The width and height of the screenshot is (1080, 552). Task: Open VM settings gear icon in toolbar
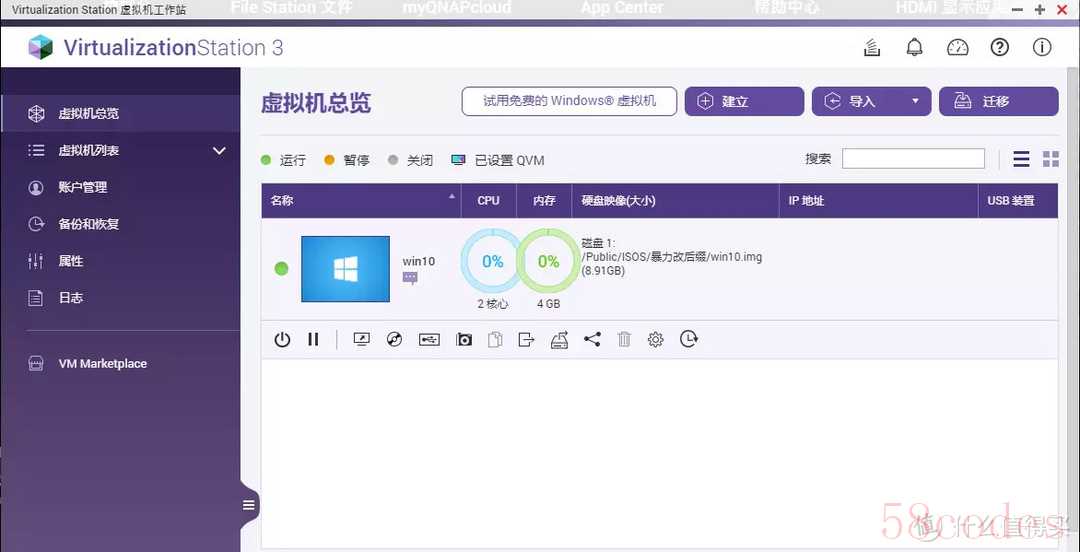[656, 339]
